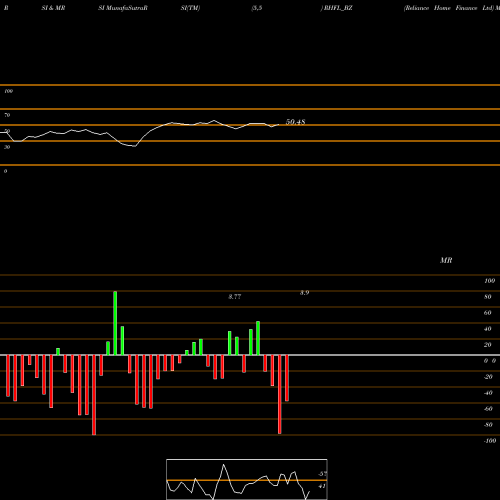Click the 41 label in the mini chart

pos(322,486)
